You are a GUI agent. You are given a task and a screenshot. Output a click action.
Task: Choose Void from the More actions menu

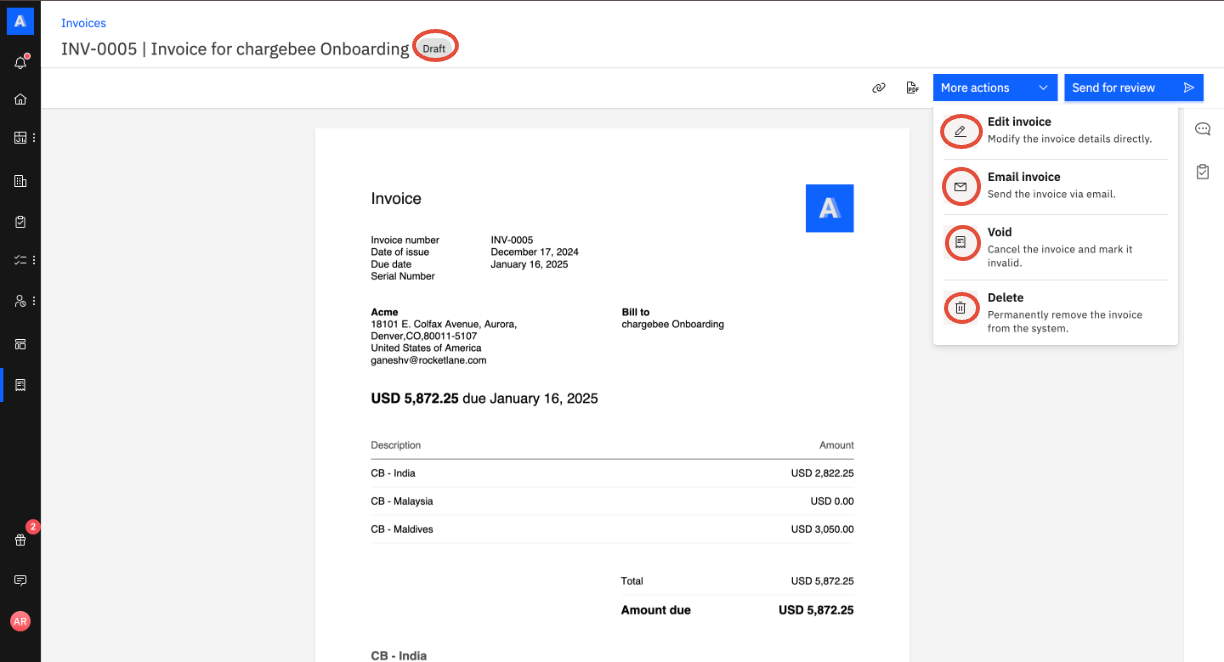[x=1055, y=247]
